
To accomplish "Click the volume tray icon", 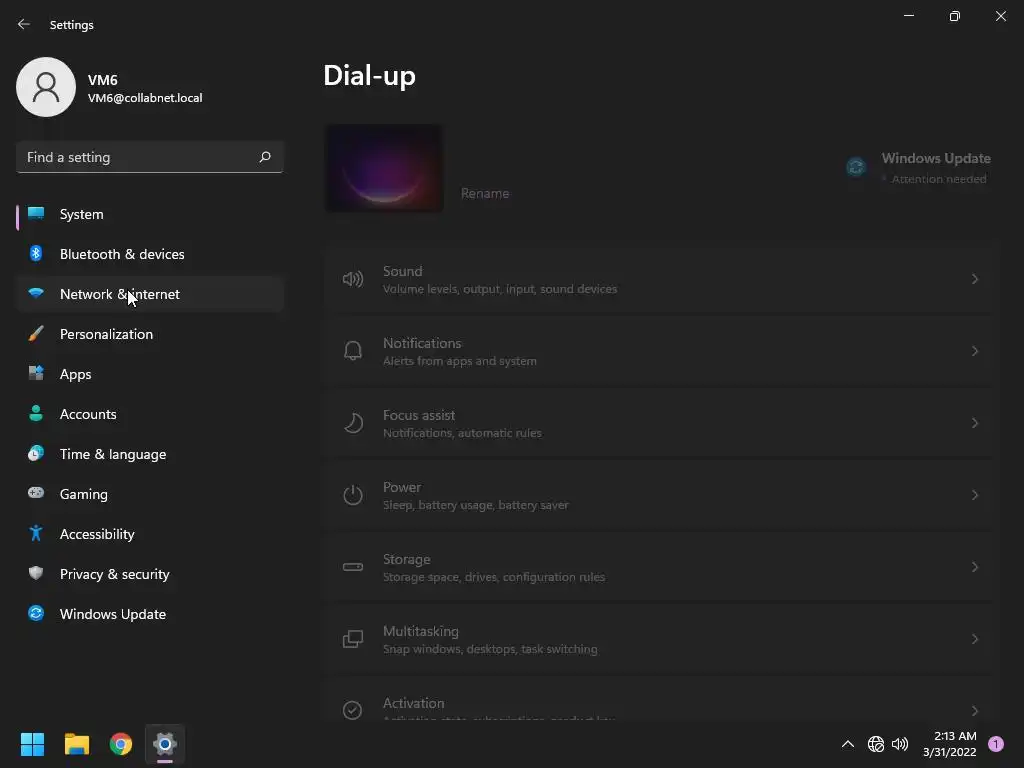I will pyautogui.click(x=900, y=744).
